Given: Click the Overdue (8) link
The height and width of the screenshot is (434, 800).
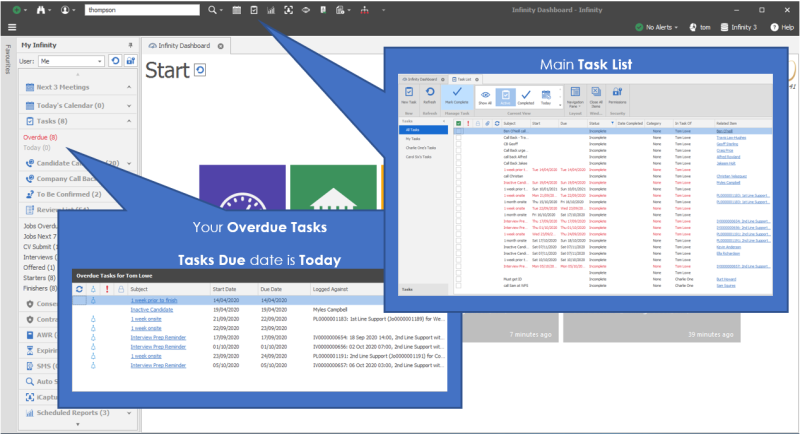Looking at the screenshot, I should (40, 136).
